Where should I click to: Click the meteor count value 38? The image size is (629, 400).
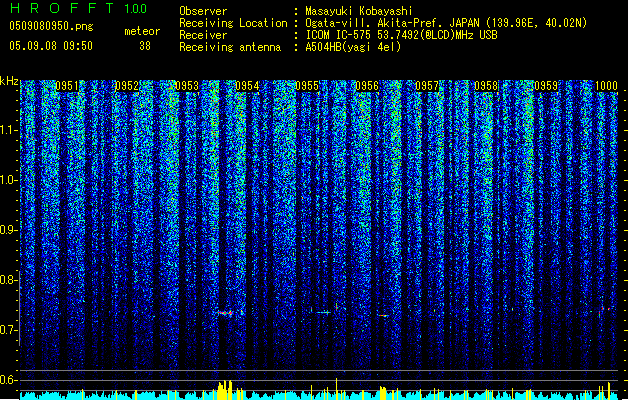click(x=145, y=46)
